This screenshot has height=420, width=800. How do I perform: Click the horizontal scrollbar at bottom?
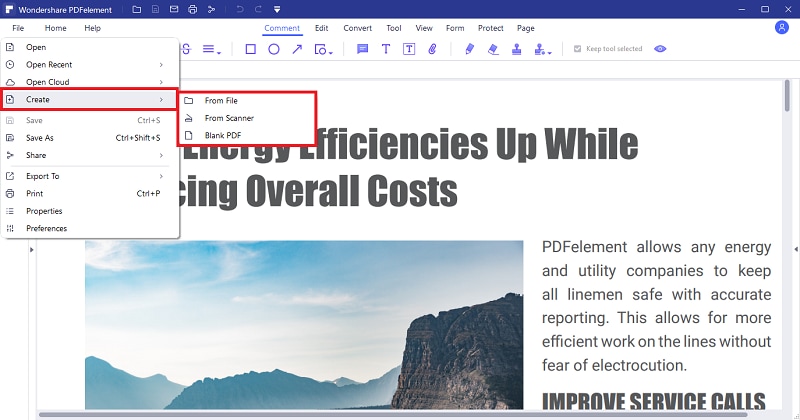click(393, 414)
